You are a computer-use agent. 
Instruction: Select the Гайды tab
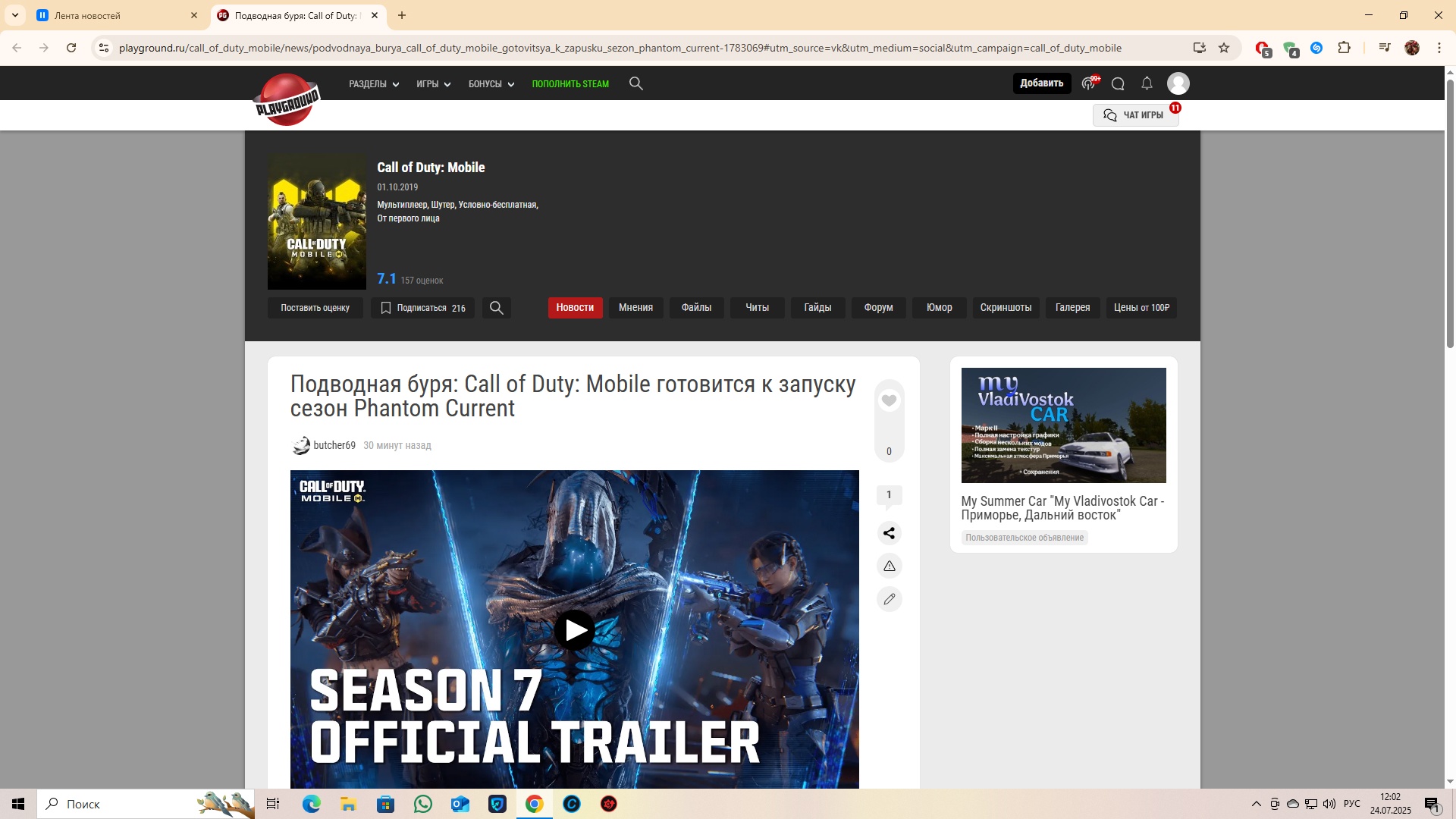point(817,308)
